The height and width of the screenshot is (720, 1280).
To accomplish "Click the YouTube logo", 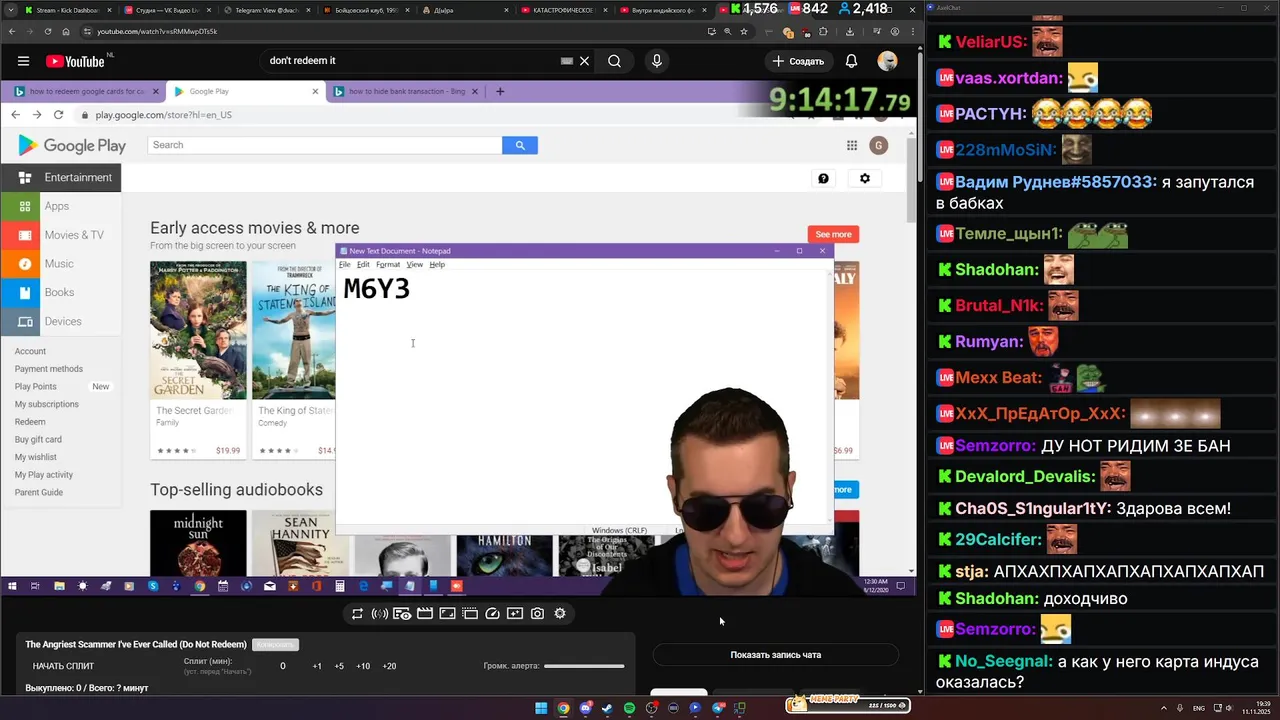I will (75, 61).
